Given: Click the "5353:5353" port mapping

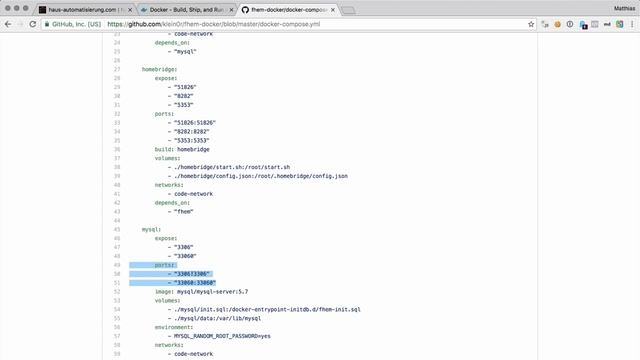Looking at the screenshot, I should (x=191, y=140).
